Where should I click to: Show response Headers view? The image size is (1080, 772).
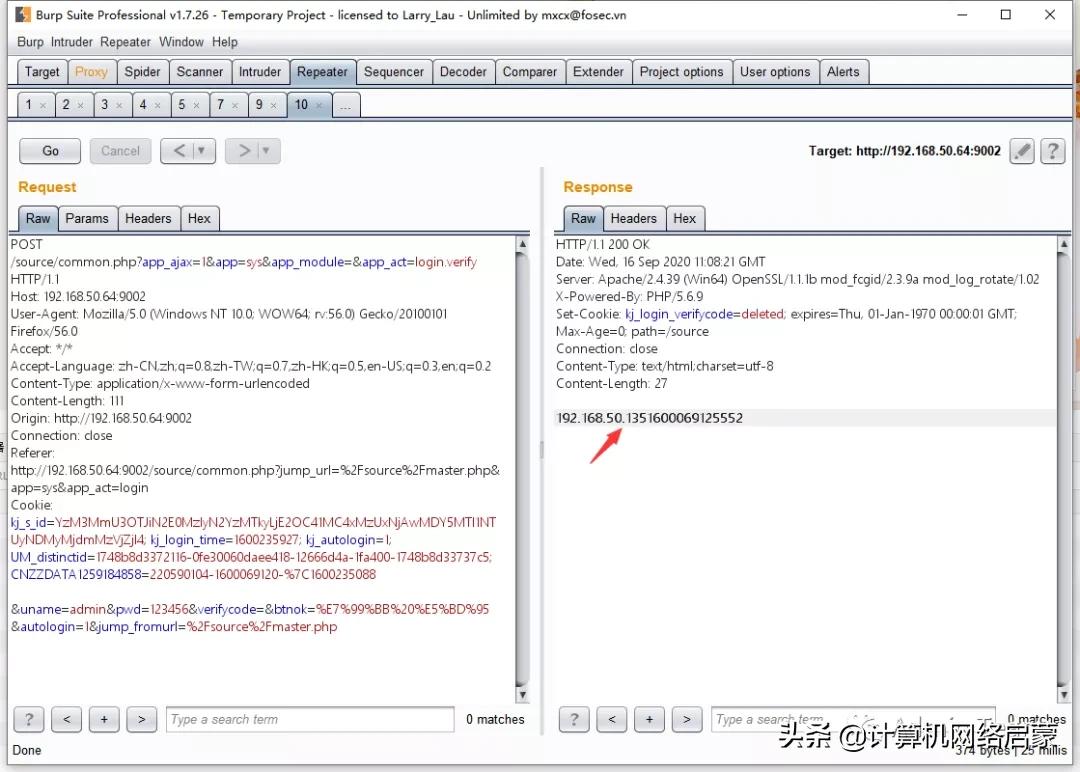(x=634, y=218)
